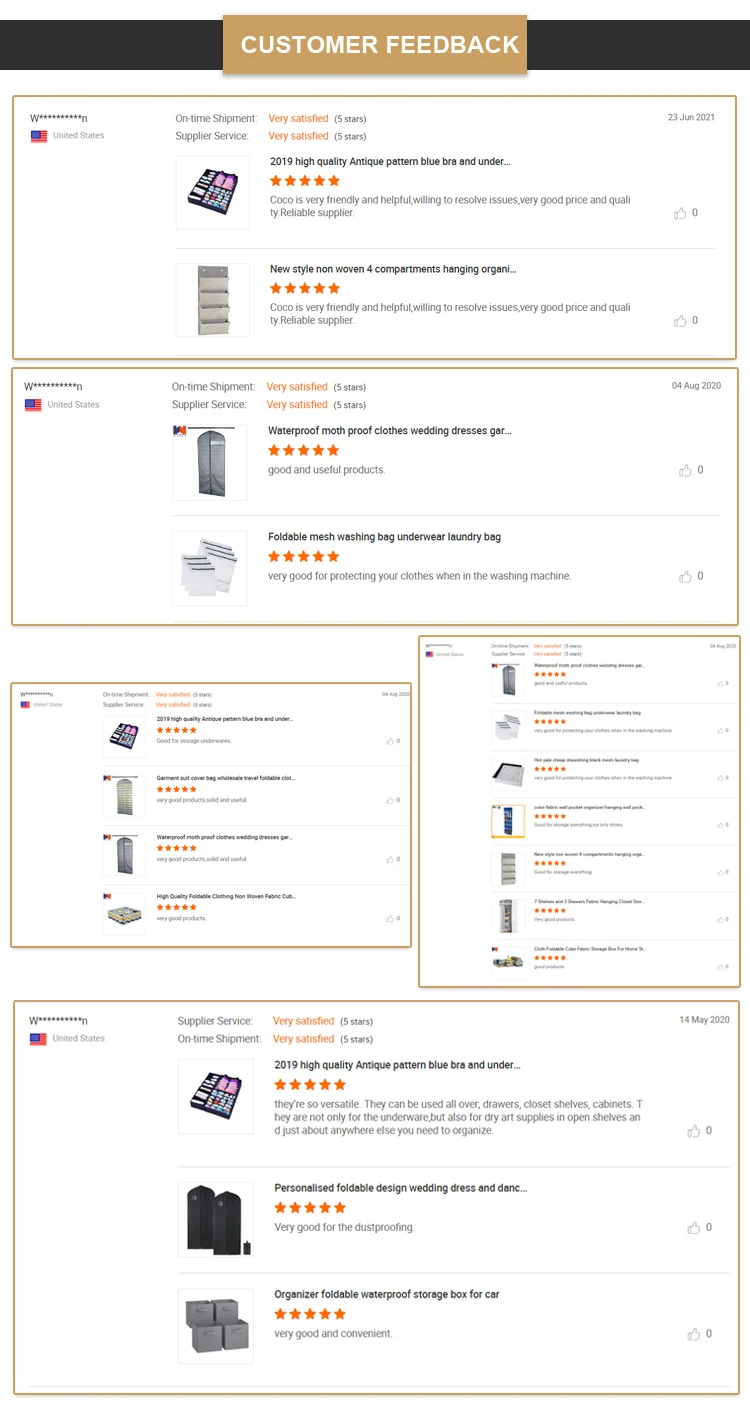Open the gray storage cubes product thumbnail
The height and width of the screenshot is (1410, 750).
(215, 1325)
